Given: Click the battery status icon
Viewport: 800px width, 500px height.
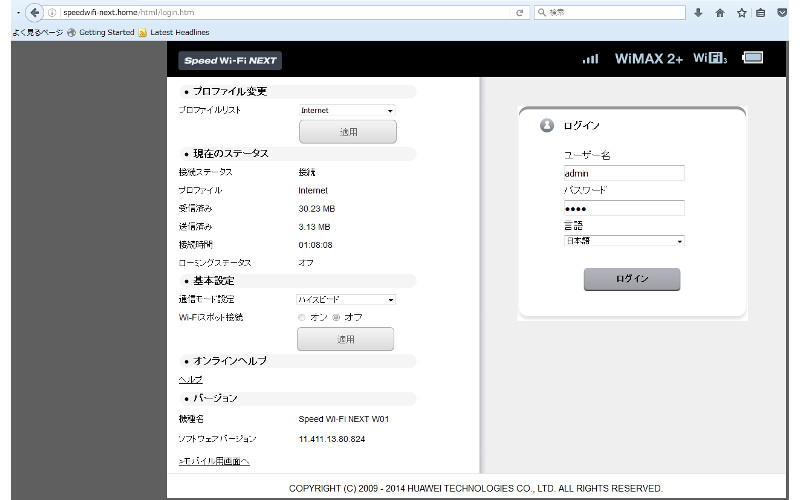Looking at the screenshot, I should 753,58.
